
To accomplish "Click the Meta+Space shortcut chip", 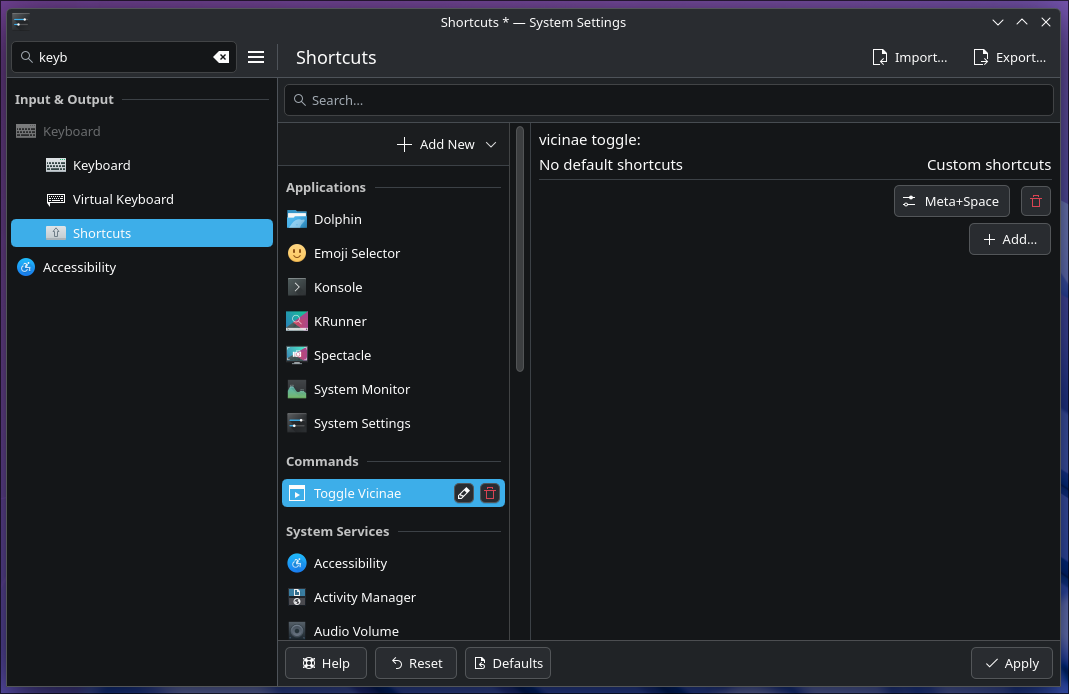I will point(951,200).
